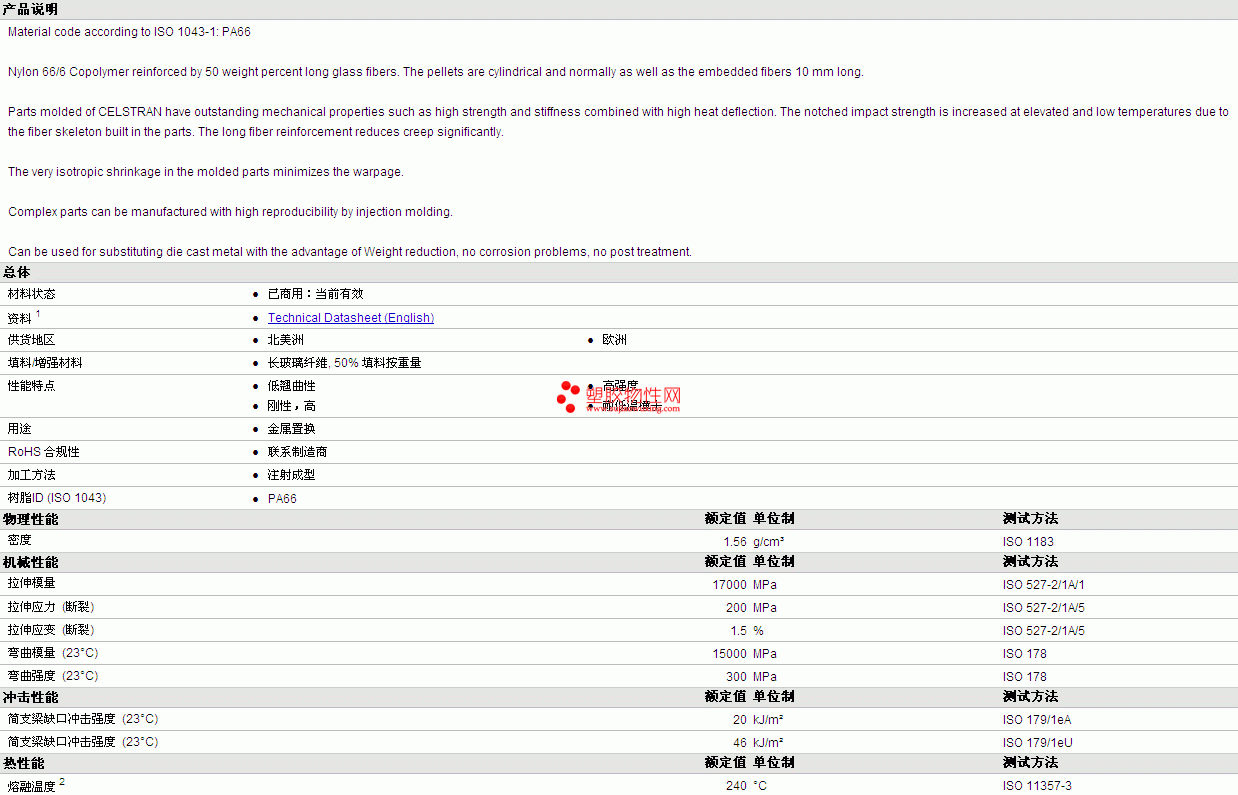This screenshot has height=795, width=1238.
Task: Select the flexural modulus value 15000
Action: click(730, 654)
